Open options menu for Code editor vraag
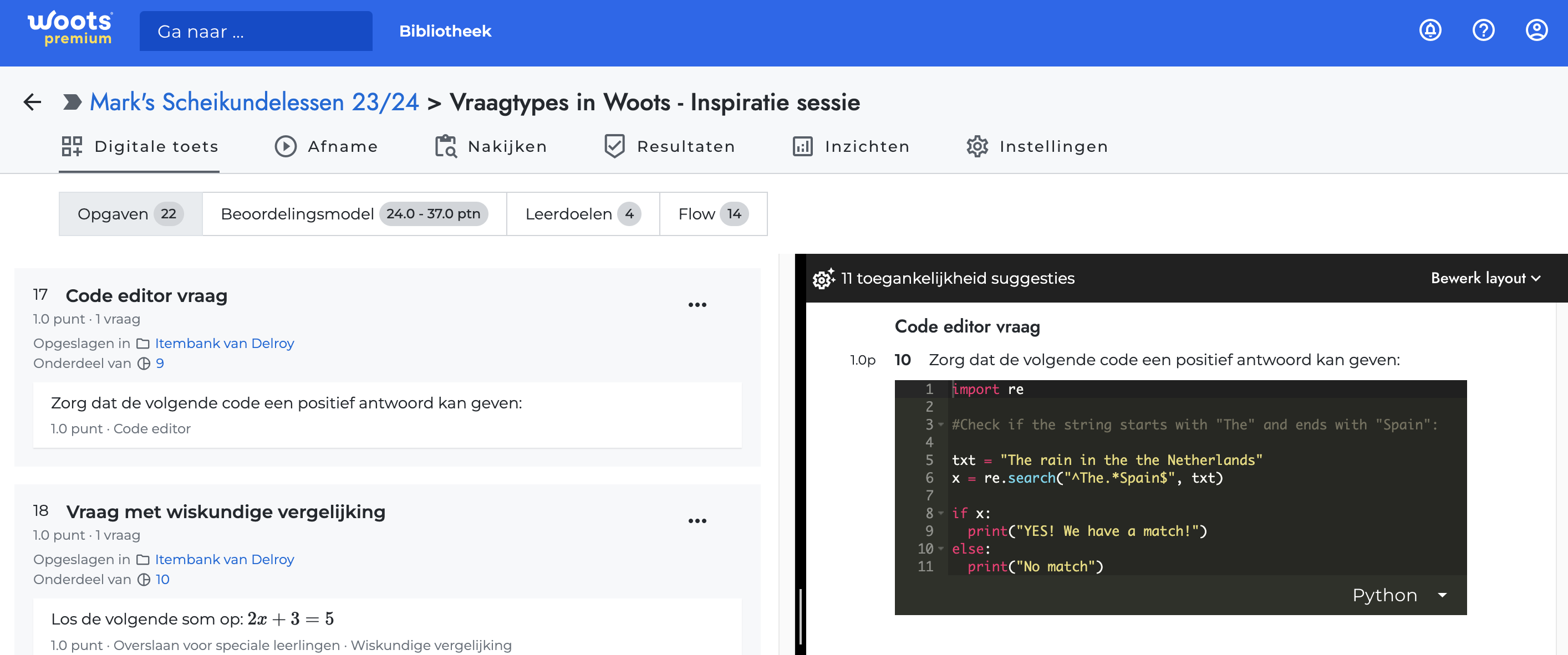Screen dimensions: 1568x655 pos(697,305)
